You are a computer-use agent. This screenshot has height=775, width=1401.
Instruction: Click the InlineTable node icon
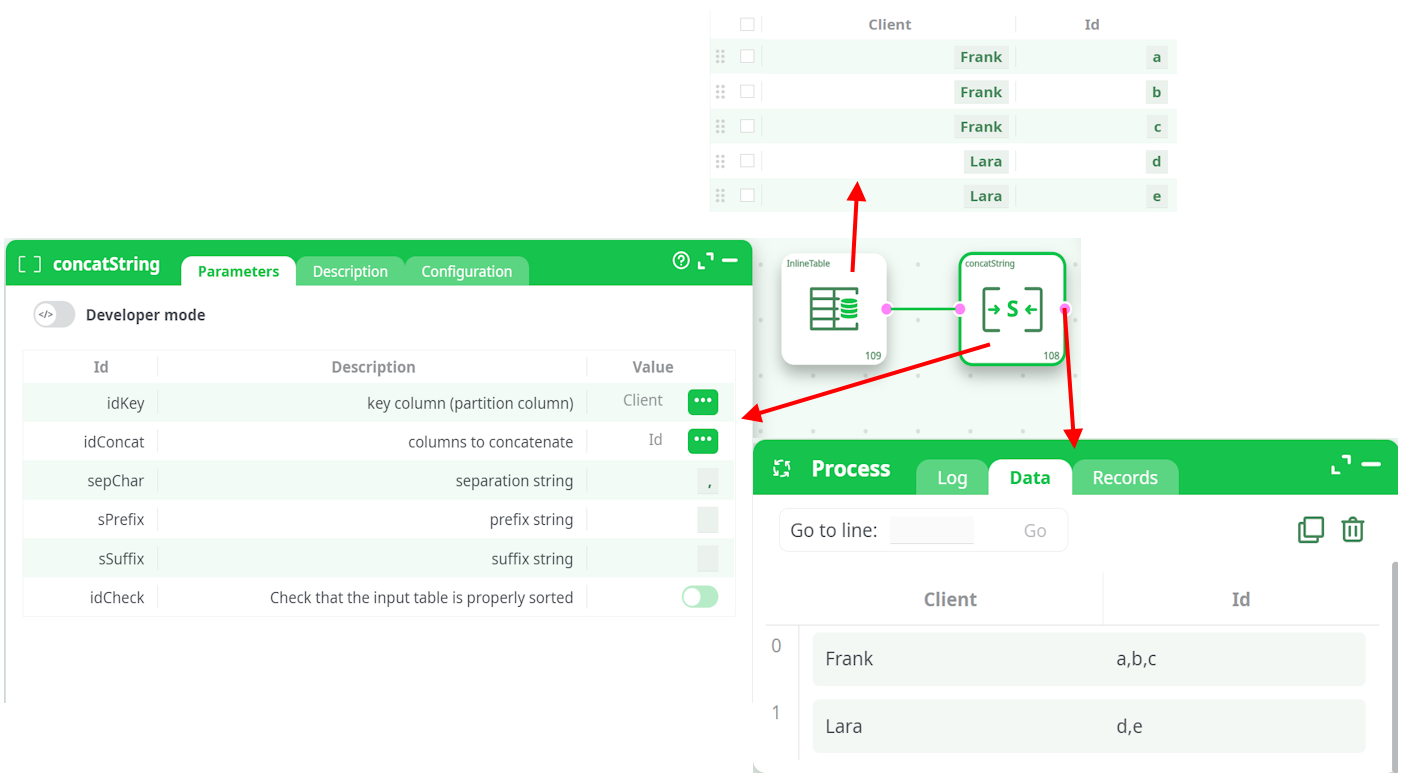coord(833,309)
